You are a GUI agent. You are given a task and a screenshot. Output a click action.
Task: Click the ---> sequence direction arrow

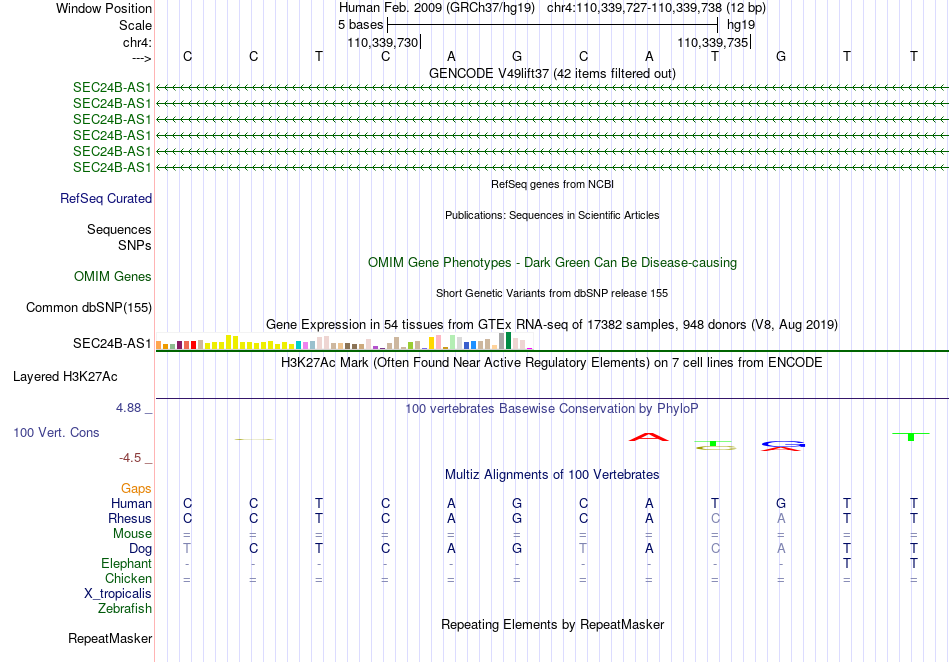(141, 58)
